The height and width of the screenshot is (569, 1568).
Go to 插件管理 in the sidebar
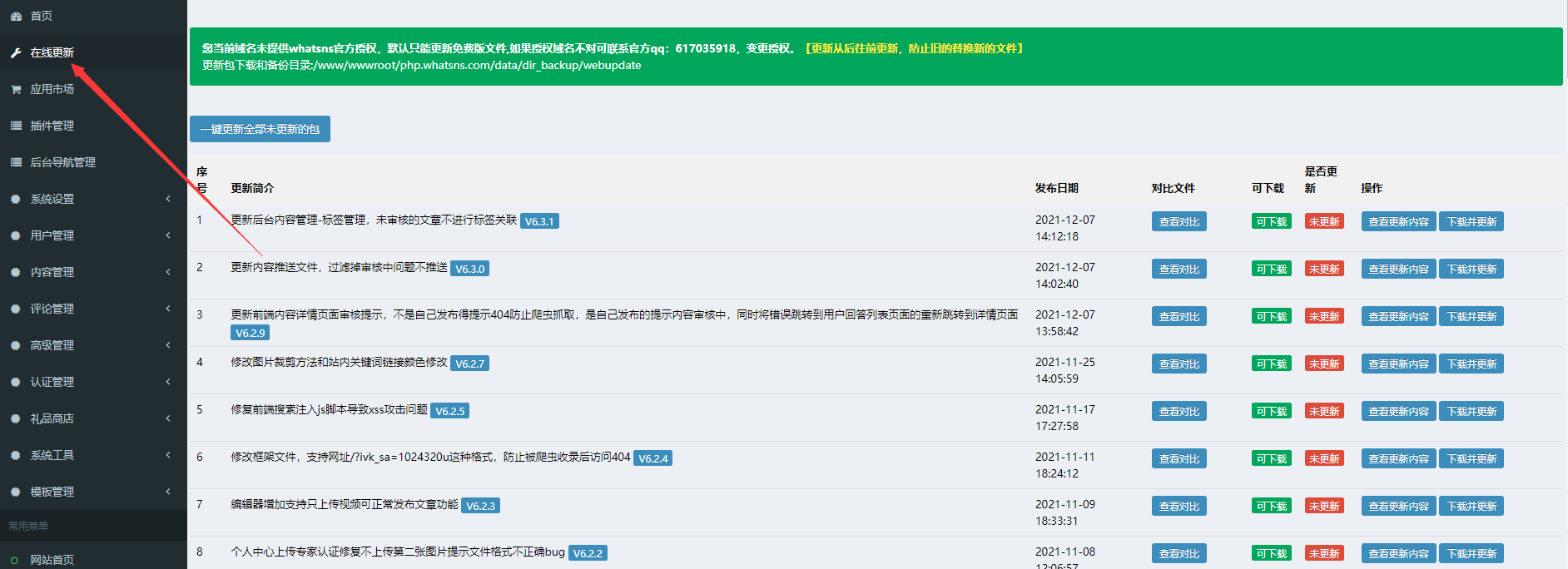tap(93, 126)
